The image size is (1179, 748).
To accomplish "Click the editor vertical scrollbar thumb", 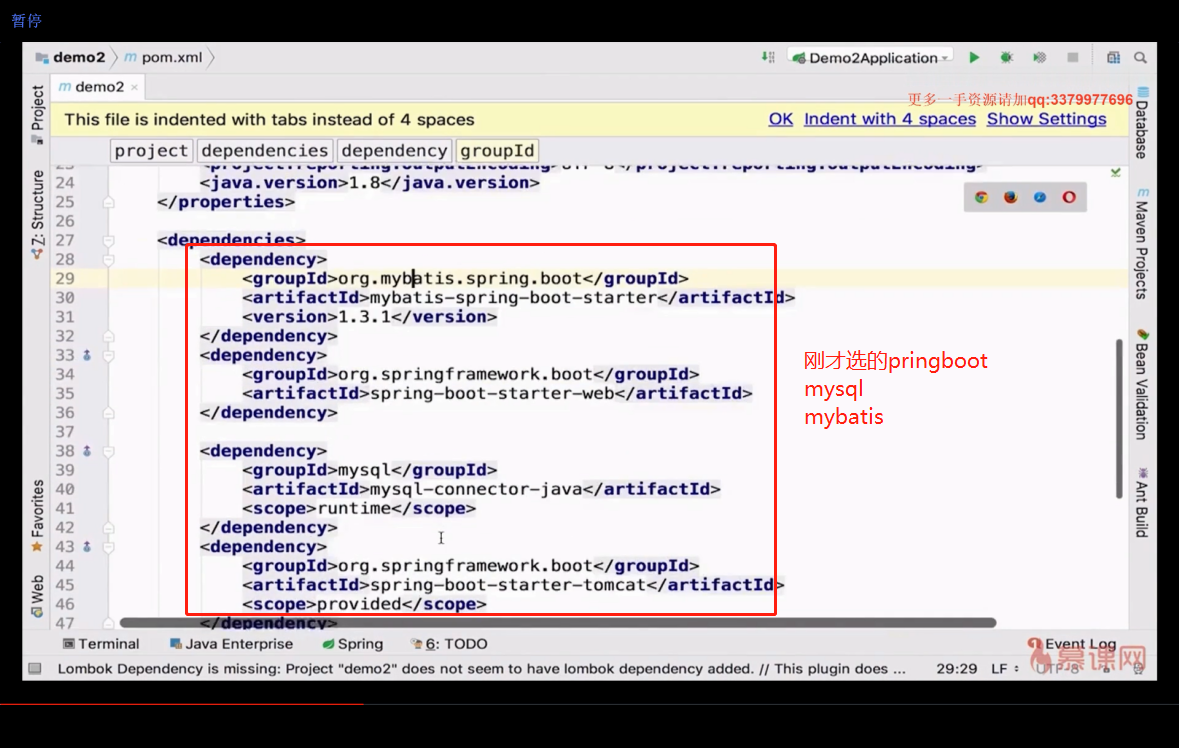I will [1120, 418].
